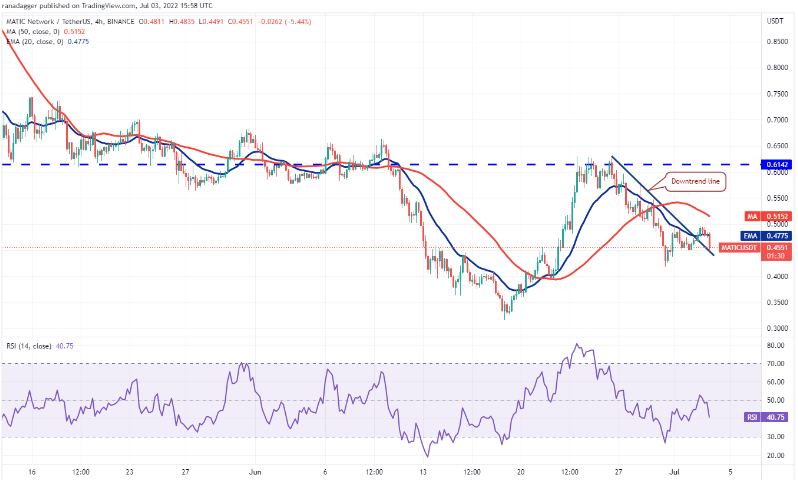Click the purple RSI 40.75 value tag
The width and height of the screenshot is (798, 480).
[768, 417]
